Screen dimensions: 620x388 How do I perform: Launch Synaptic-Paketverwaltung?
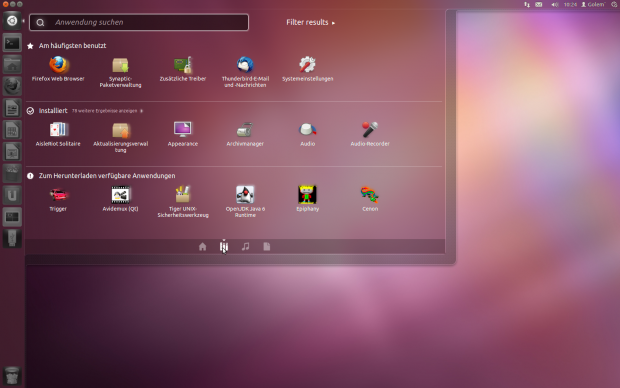tap(120, 72)
